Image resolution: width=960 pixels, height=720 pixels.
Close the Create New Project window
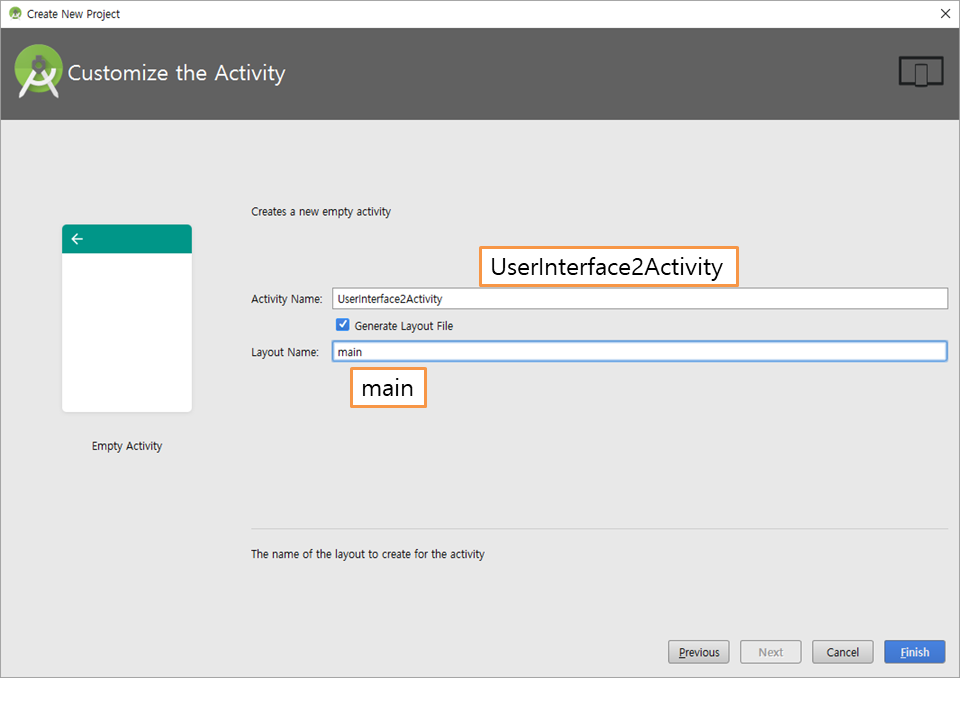pos(945,14)
